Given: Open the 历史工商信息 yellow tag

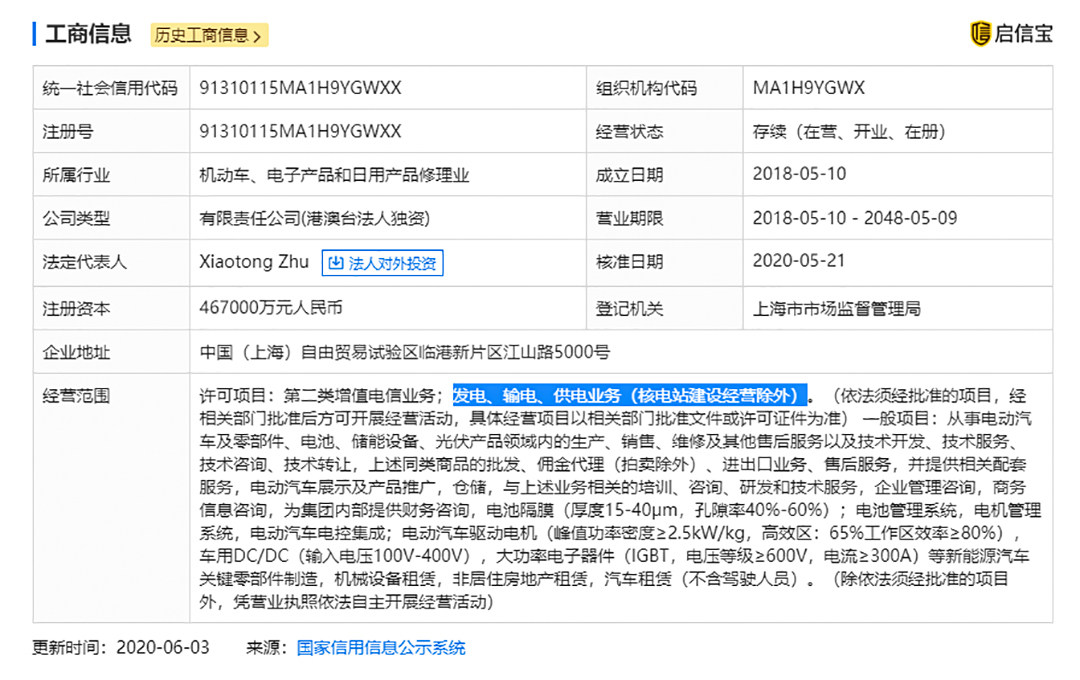Looking at the screenshot, I should (208, 36).
